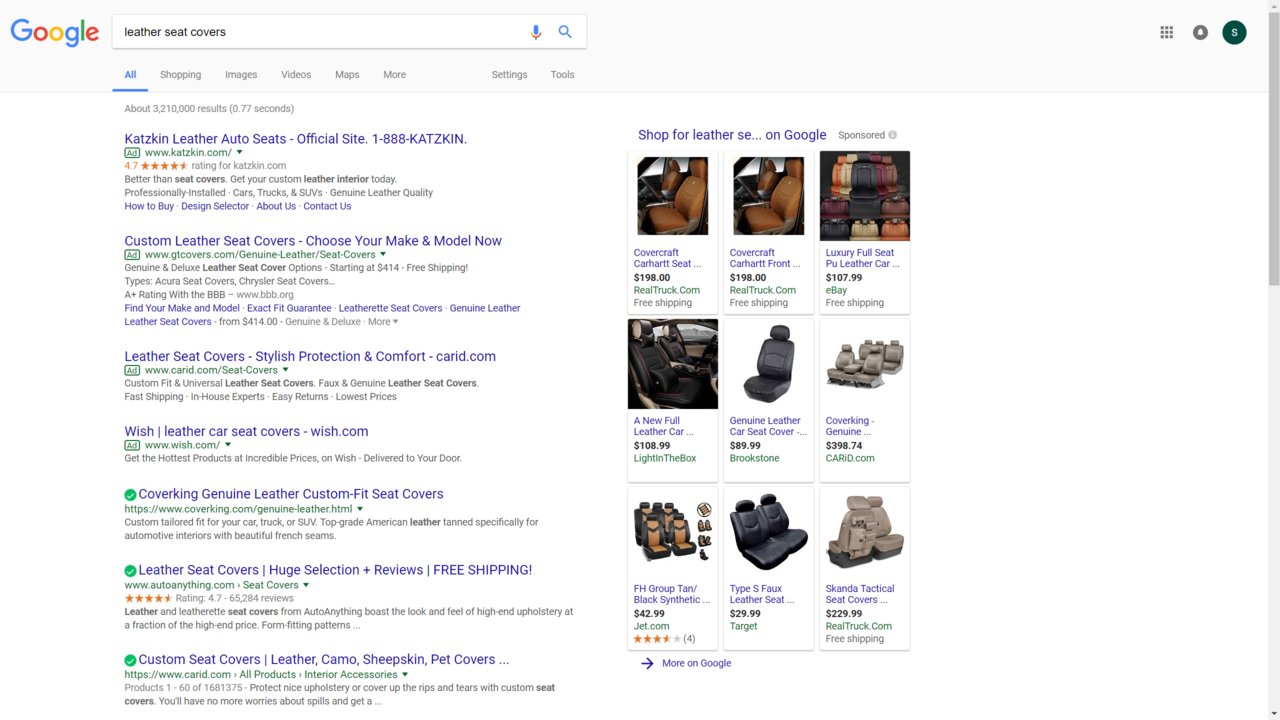
Task: Expand the gtcovers.com URL dropdown arrow
Action: (x=383, y=255)
